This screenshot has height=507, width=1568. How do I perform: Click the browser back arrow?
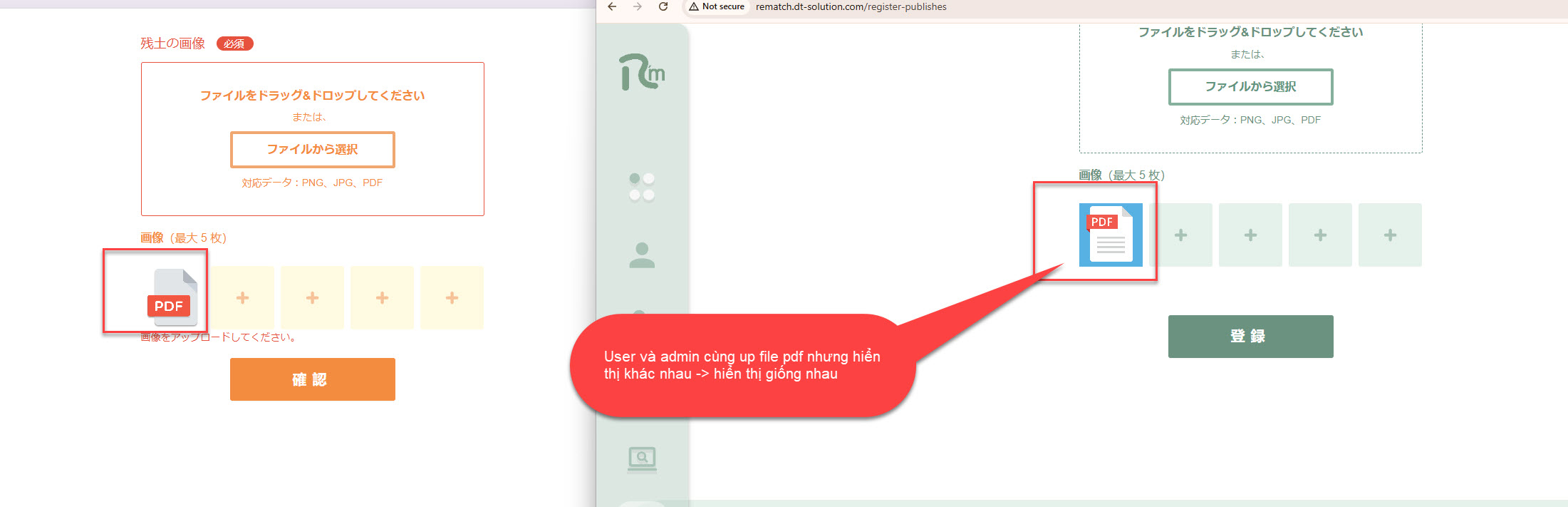point(612,7)
